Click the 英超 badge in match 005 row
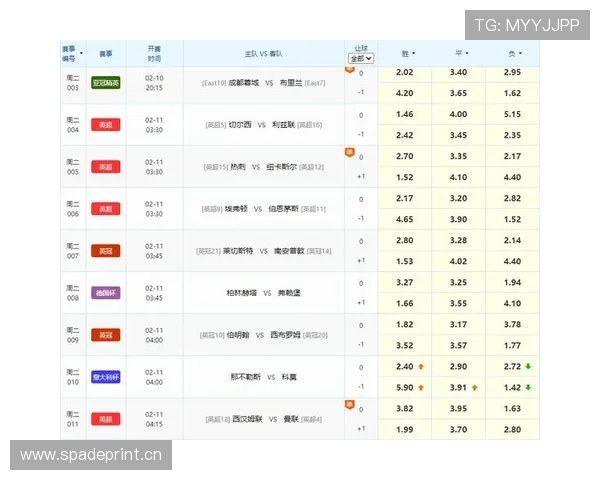 tap(106, 167)
